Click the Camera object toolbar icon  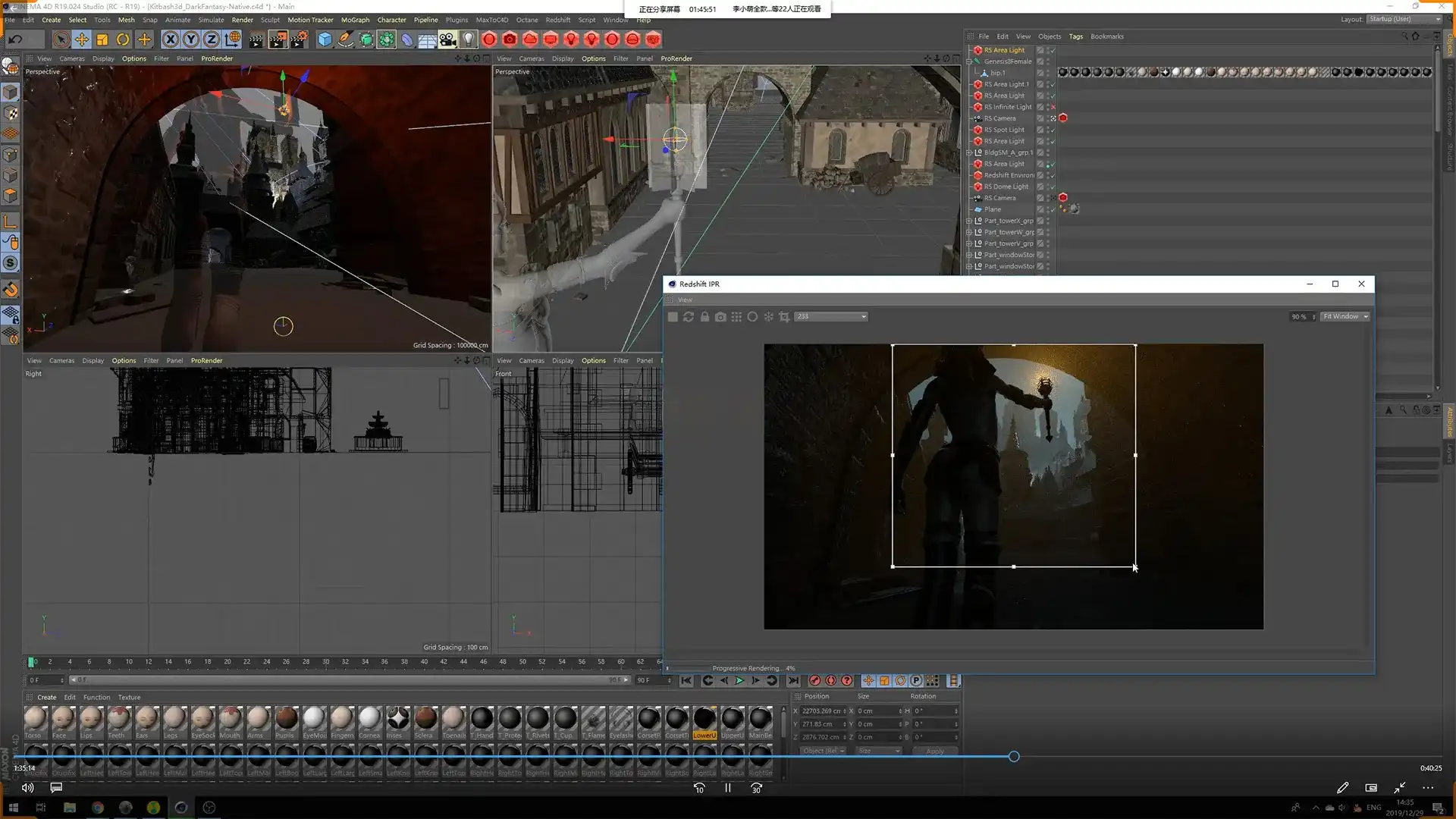pyautogui.click(x=447, y=39)
